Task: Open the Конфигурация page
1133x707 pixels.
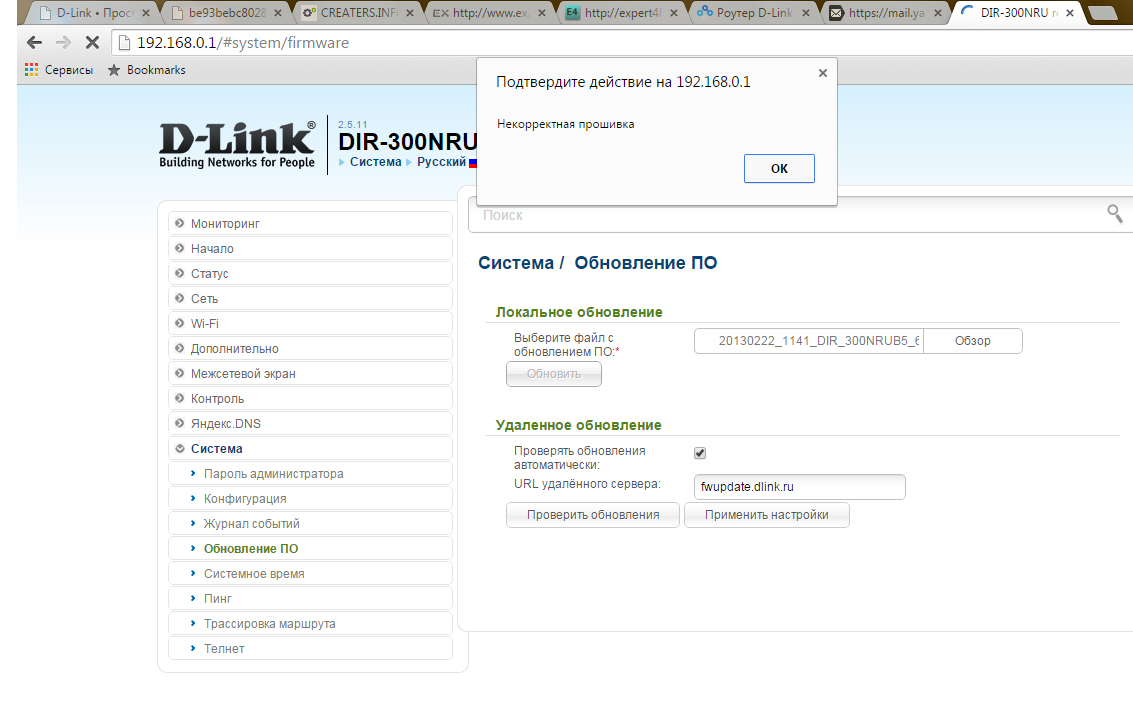Action: point(310,499)
